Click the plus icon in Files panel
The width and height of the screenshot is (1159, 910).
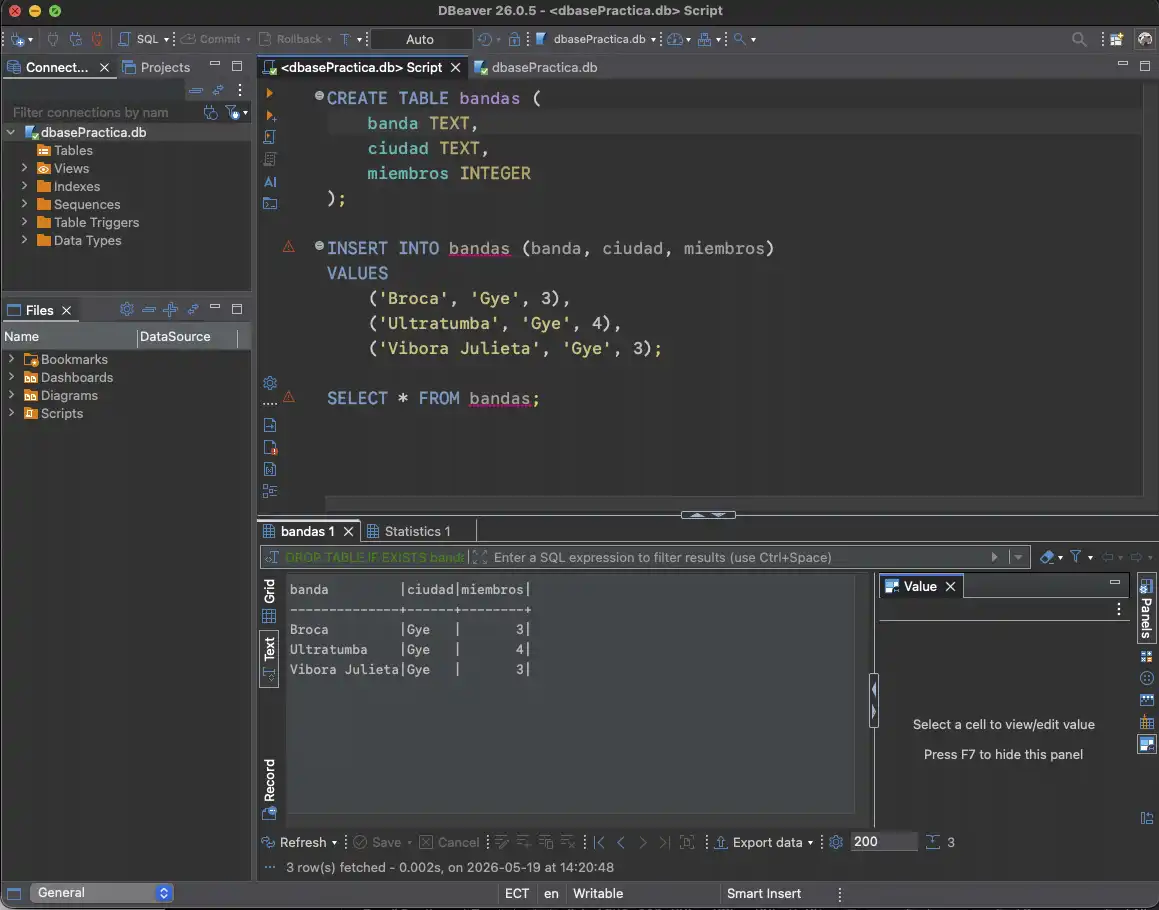click(170, 309)
